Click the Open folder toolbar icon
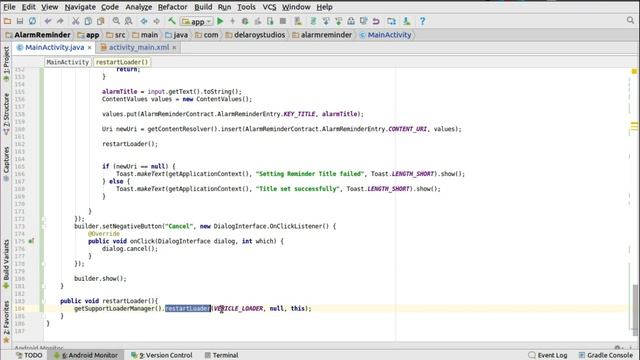Screen dimensions: 640x360 7,21
